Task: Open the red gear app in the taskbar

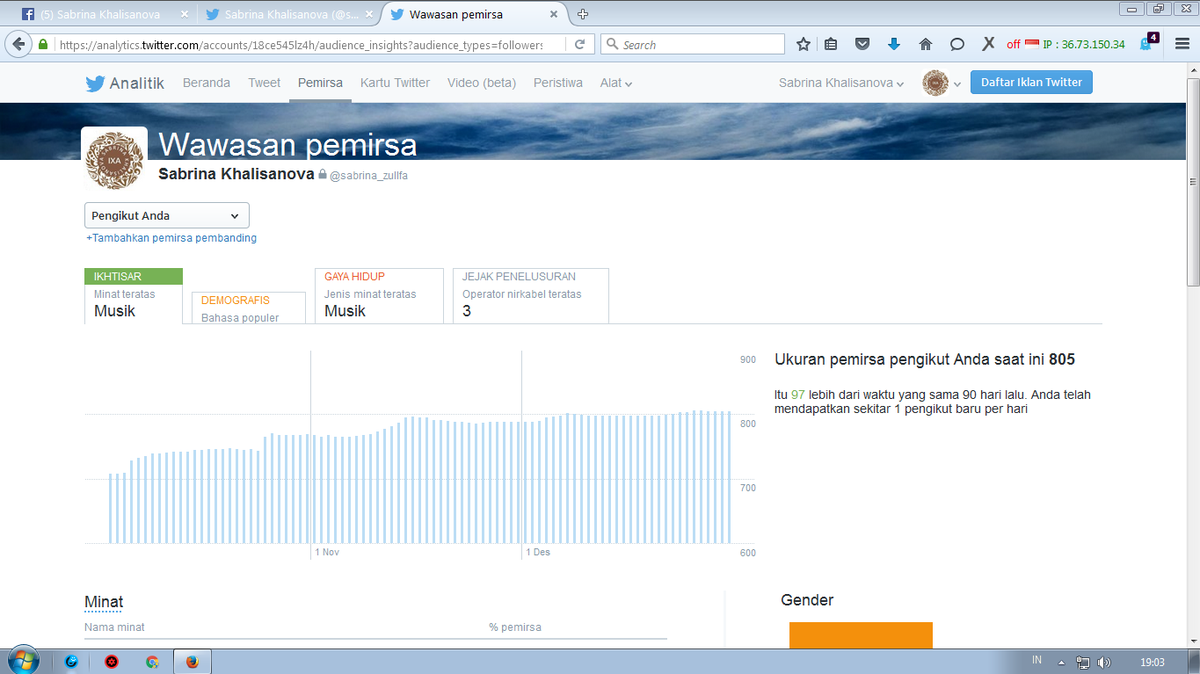Action: tap(111, 661)
